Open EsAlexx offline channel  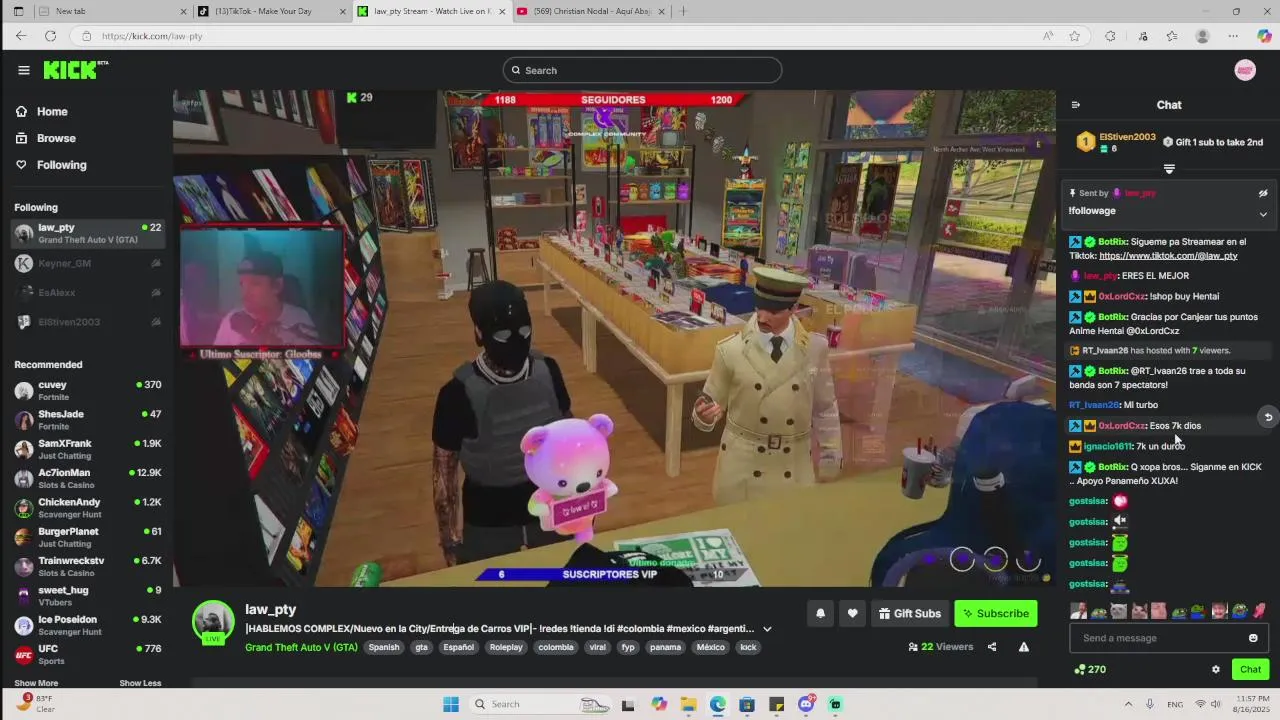(x=87, y=293)
